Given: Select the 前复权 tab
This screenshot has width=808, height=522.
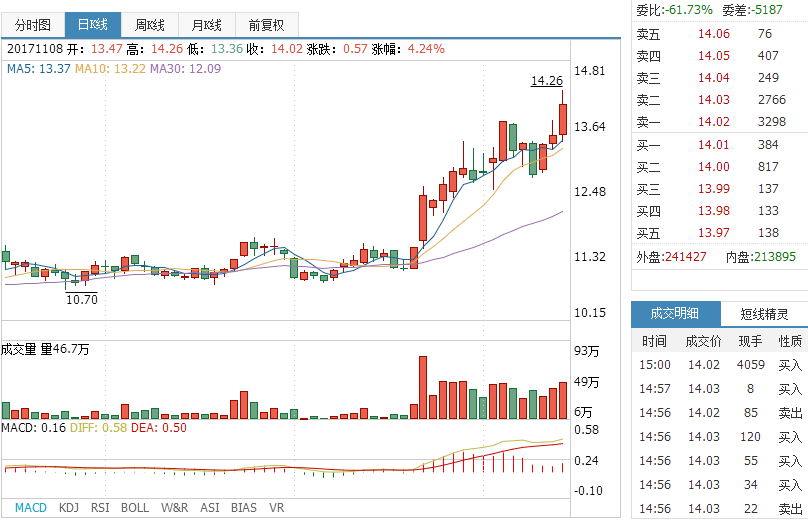Looking at the screenshot, I should click(266, 25).
